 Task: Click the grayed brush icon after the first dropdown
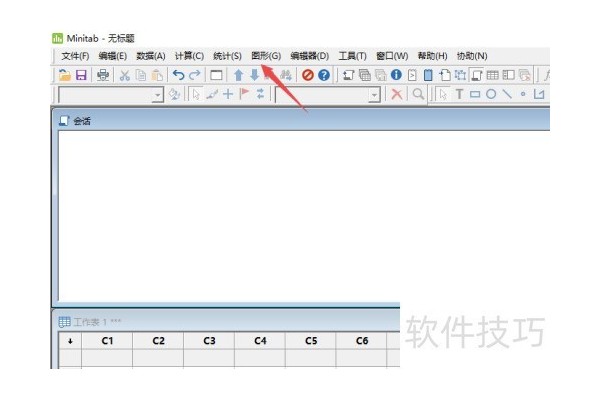tap(174, 94)
